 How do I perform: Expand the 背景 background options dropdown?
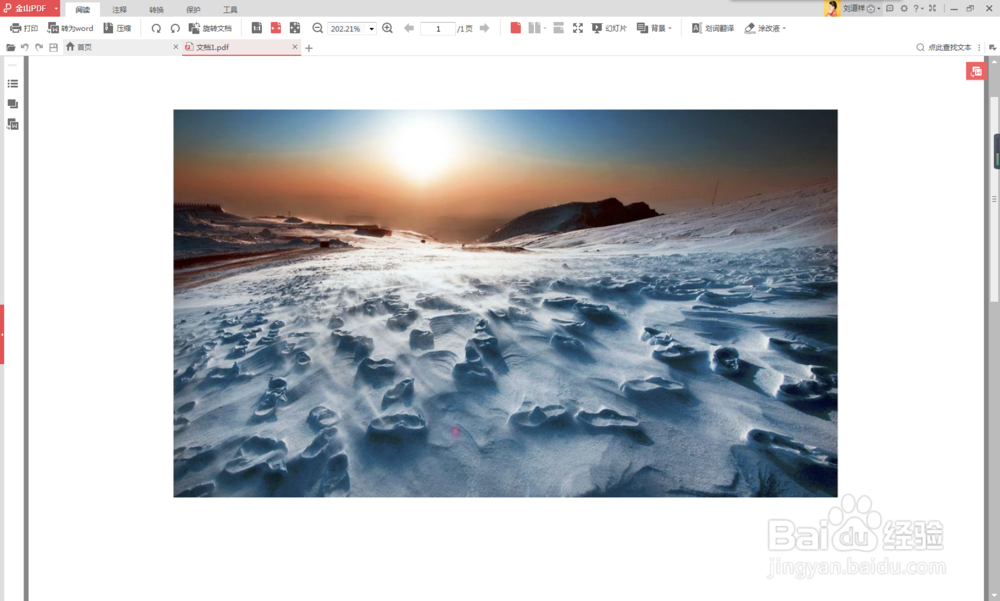click(658, 28)
